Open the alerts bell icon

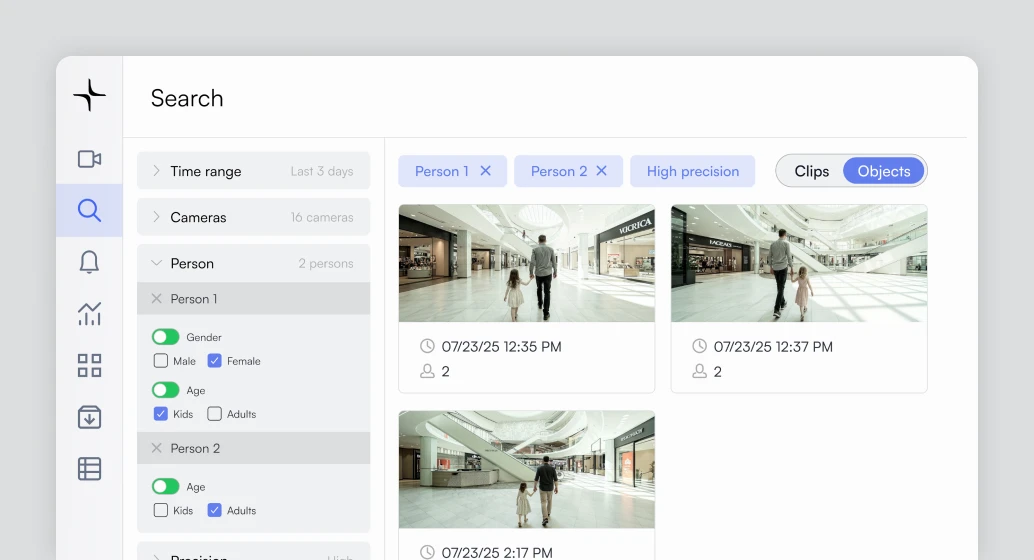point(90,262)
